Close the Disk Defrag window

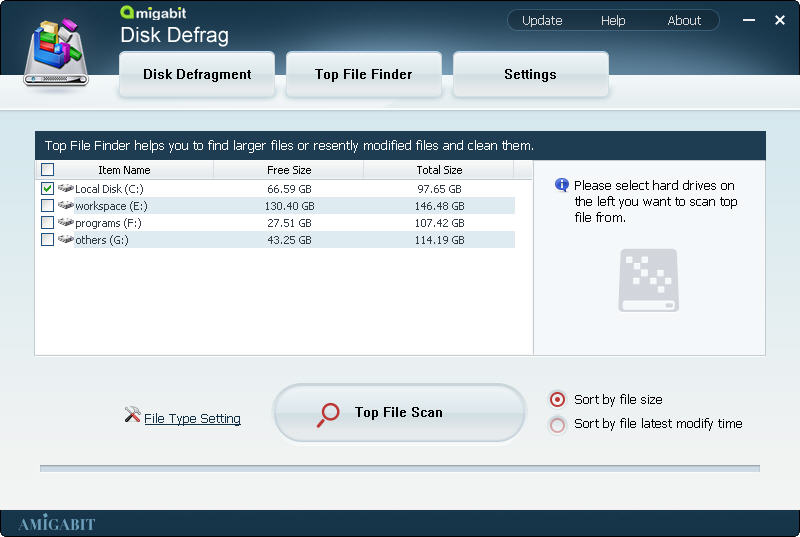point(780,20)
